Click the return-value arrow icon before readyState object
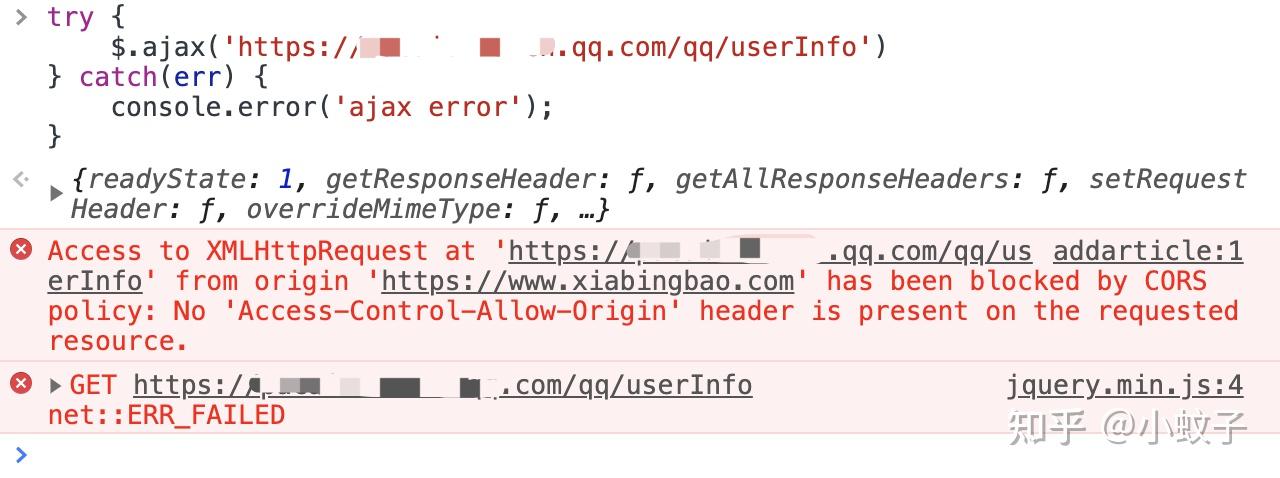 tap(21, 180)
